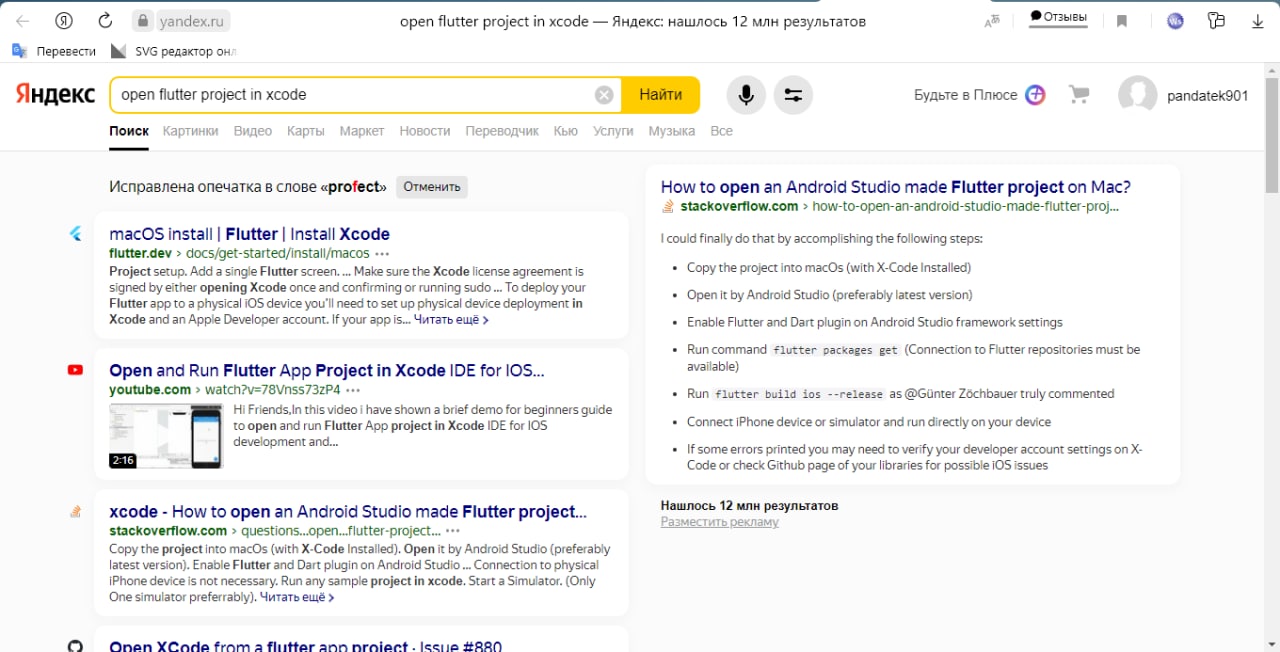The width and height of the screenshot is (1280, 652).
Task: Open the browser extensions icon
Action: (x=1216, y=21)
